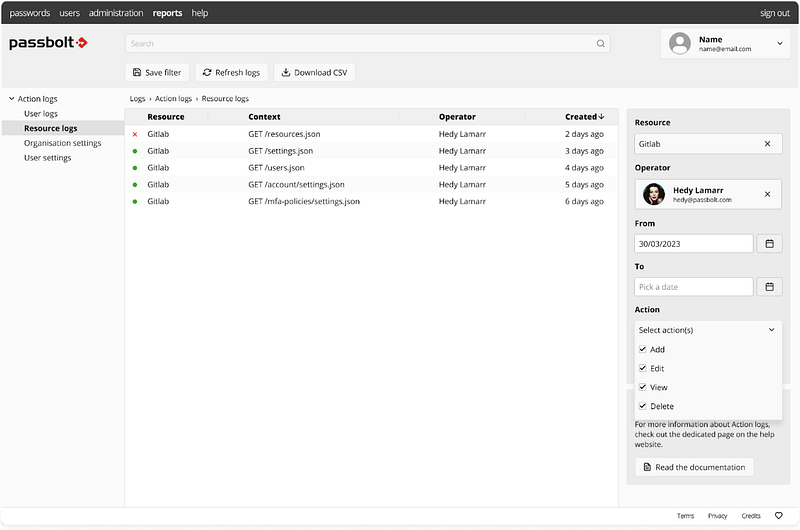
Task: Click '2 days ago' created cell
Action: pos(584,134)
